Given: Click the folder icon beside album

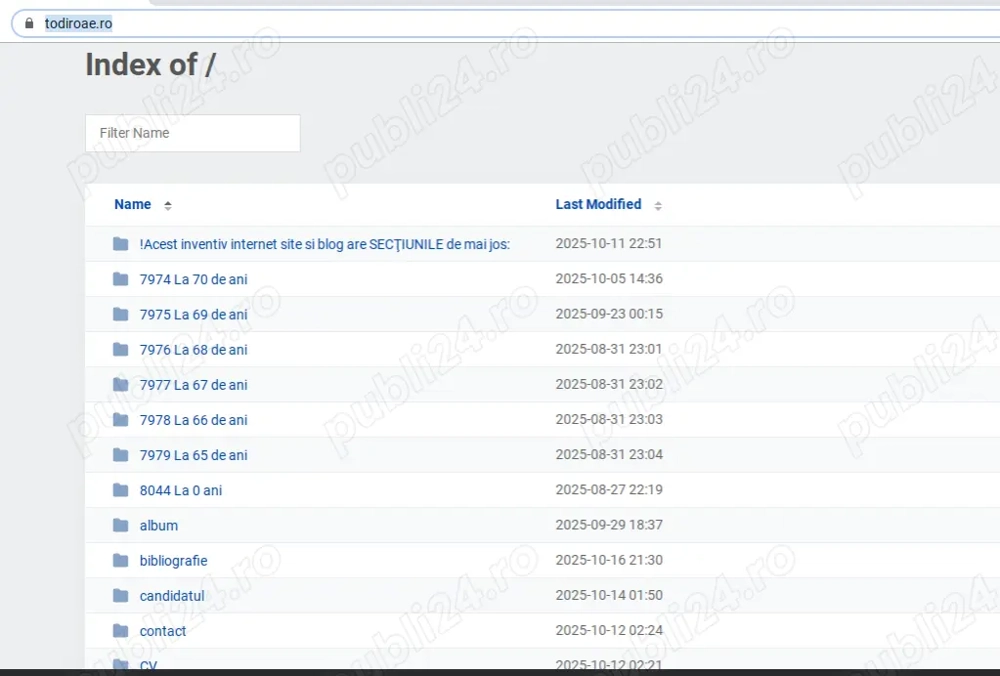Looking at the screenshot, I should (x=120, y=525).
